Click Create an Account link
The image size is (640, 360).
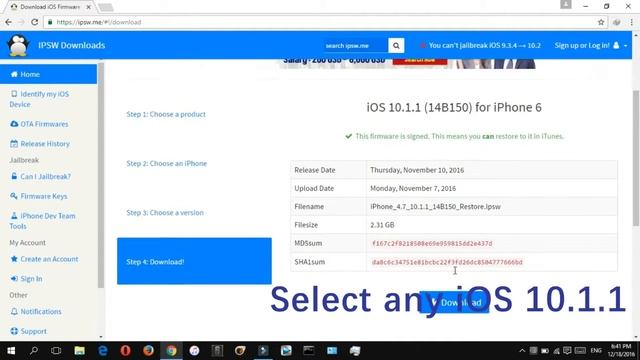pos(44,259)
